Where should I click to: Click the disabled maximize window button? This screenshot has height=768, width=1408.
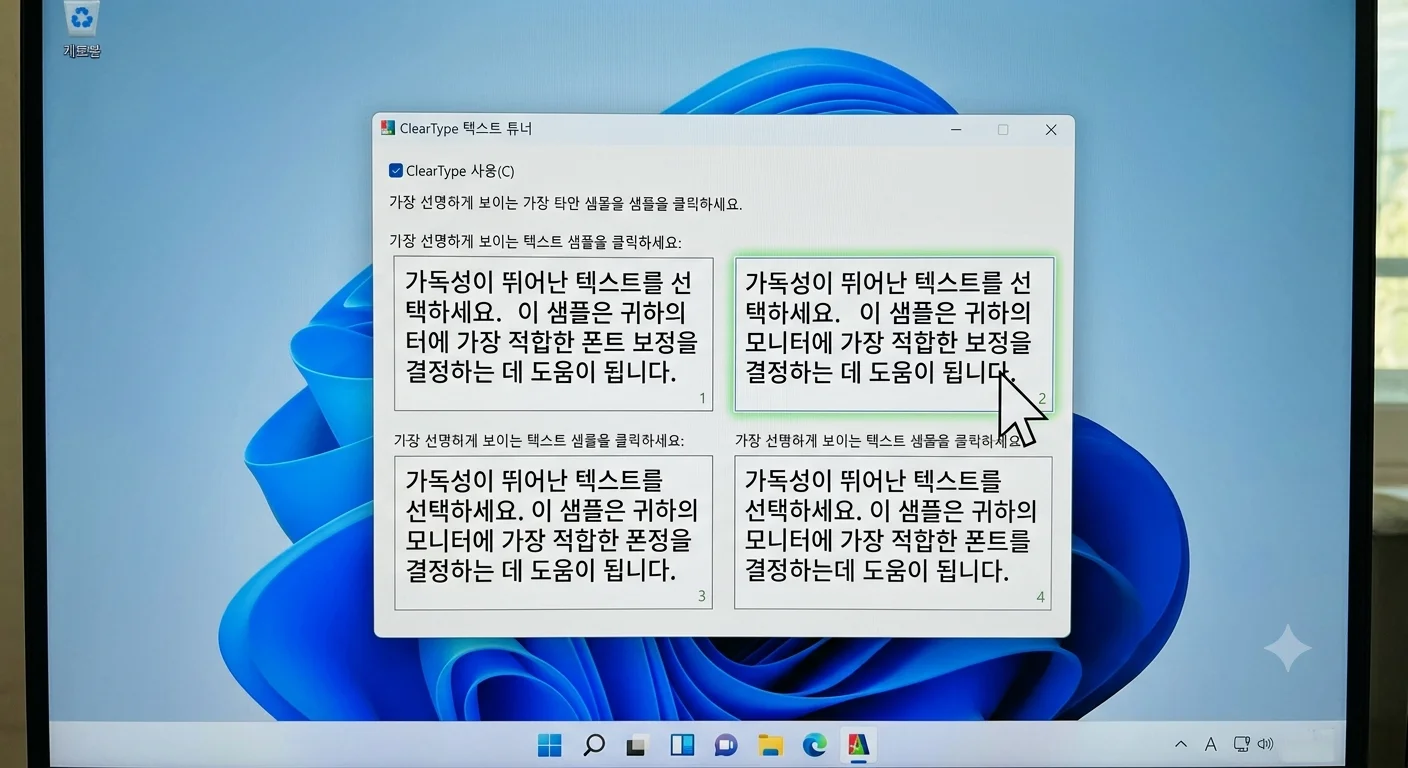(1003, 130)
